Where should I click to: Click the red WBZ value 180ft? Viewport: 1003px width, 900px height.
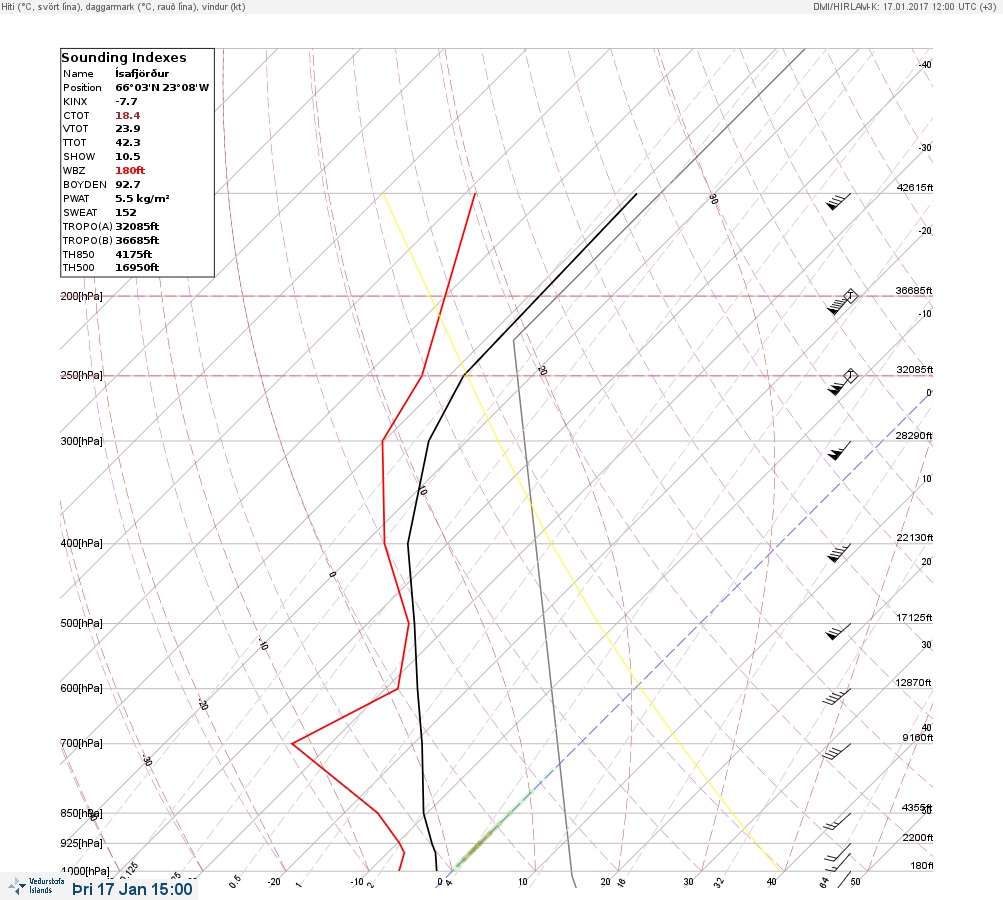[x=130, y=171]
